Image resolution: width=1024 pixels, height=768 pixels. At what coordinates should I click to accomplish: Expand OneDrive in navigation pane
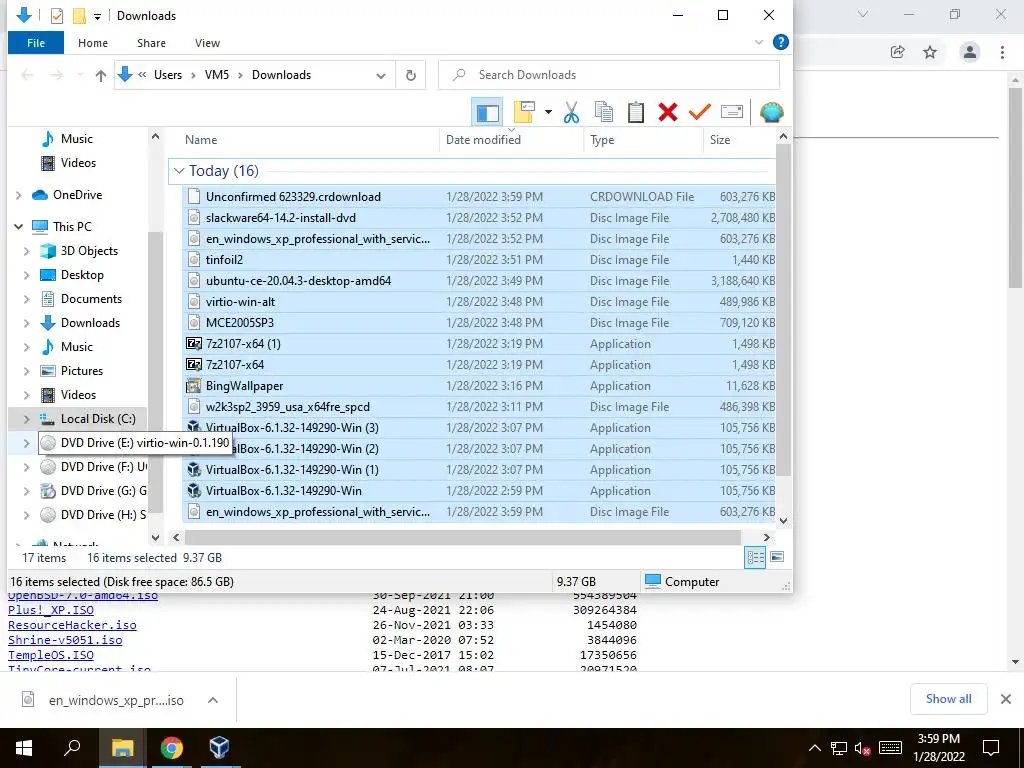point(18,195)
